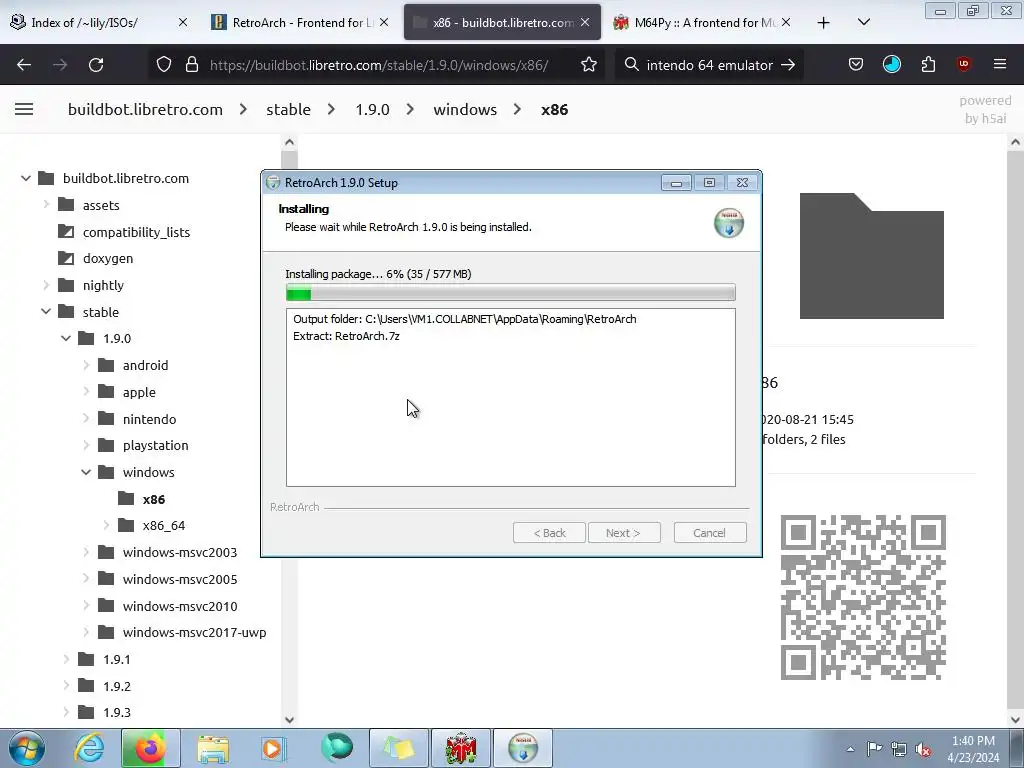Switch to the RetroArch Frontend tab
Viewport: 1024px width, 768px height.
pyautogui.click(x=293, y=23)
